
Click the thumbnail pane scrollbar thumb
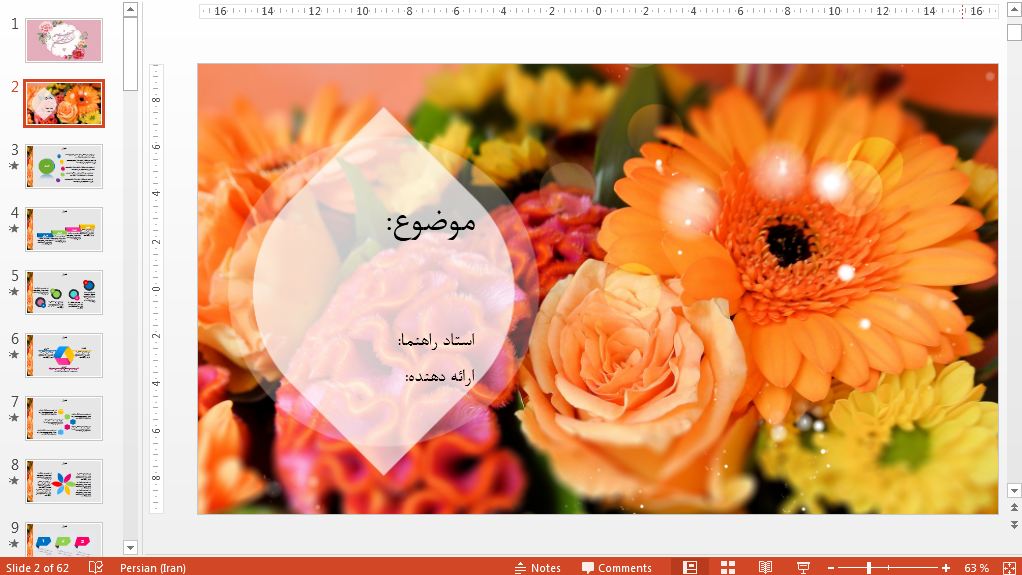(130, 54)
